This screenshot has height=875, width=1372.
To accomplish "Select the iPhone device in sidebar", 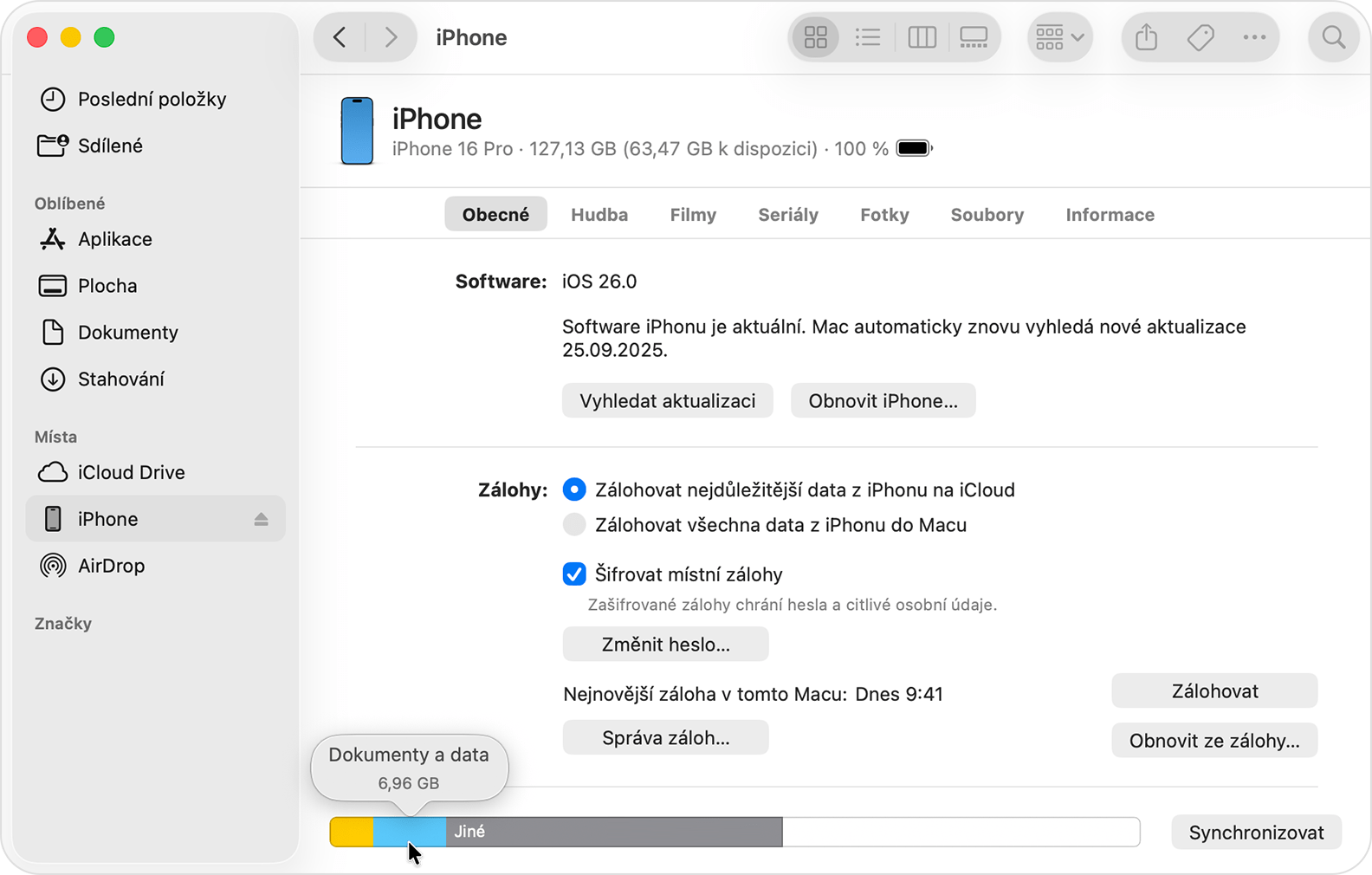I will [x=156, y=519].
